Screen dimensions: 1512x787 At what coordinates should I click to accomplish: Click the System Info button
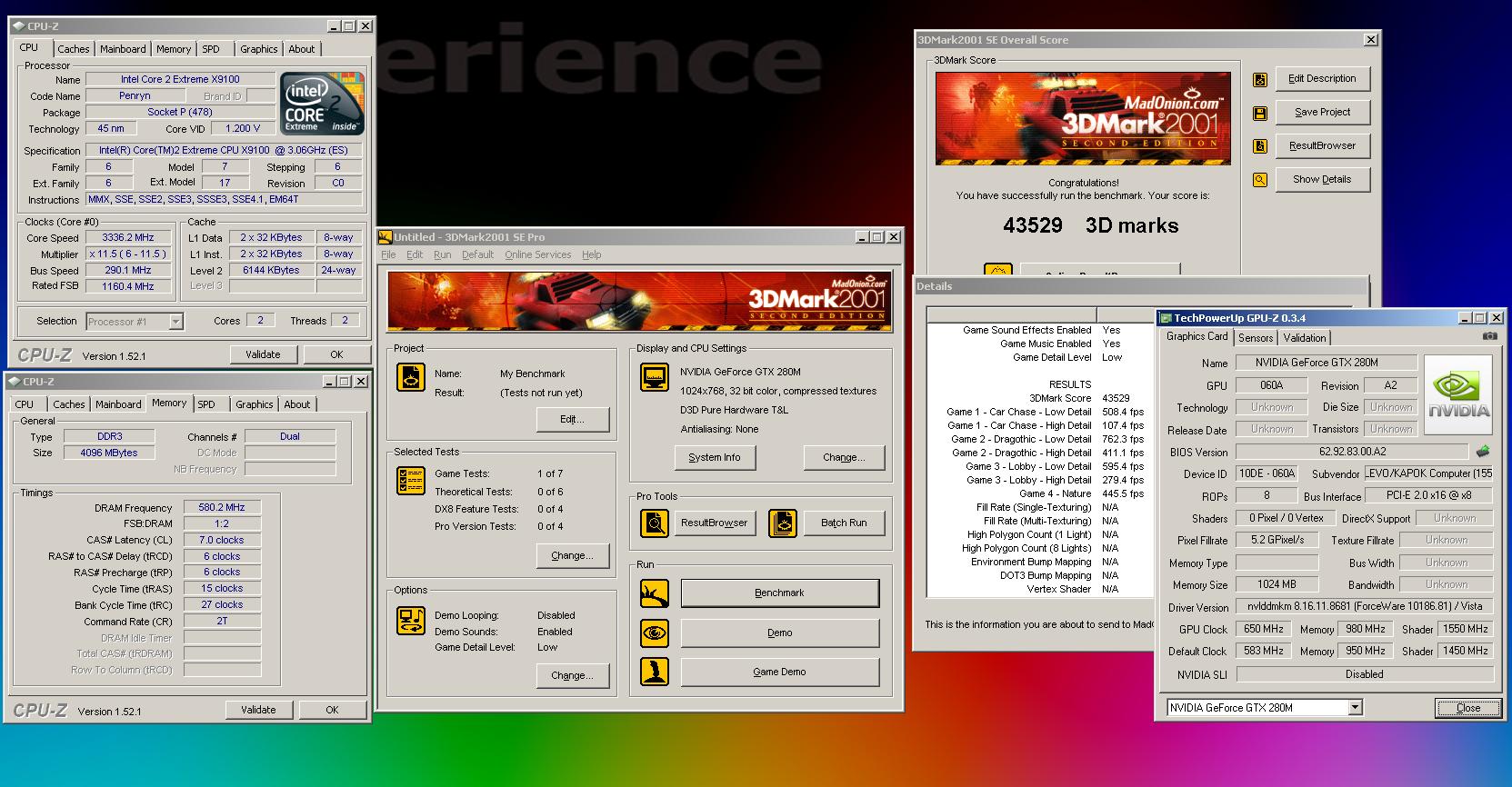coord(714,457)
